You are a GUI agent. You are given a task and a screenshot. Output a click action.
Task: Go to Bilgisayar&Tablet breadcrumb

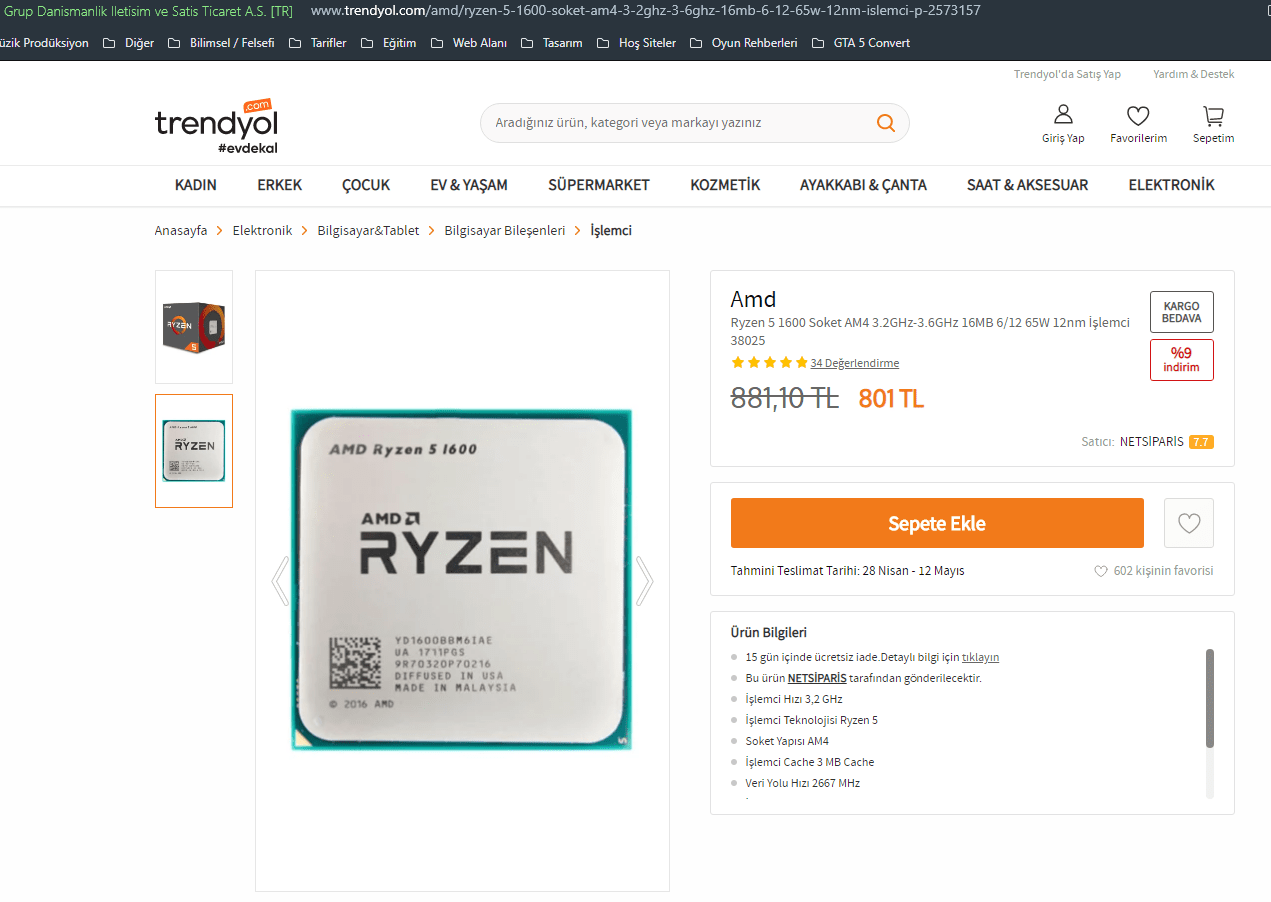coord(368,231)
